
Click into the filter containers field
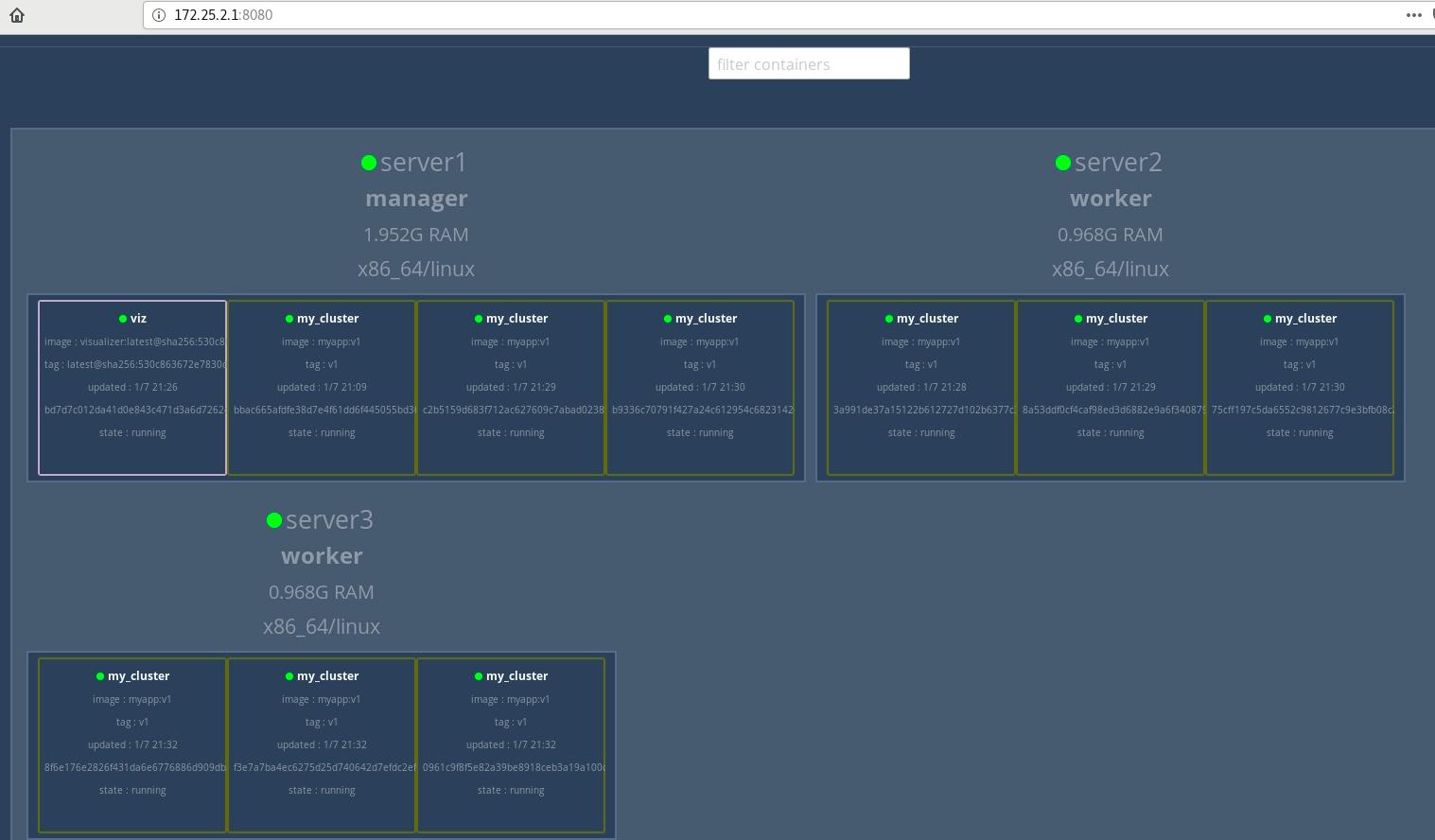coord(809,63)
